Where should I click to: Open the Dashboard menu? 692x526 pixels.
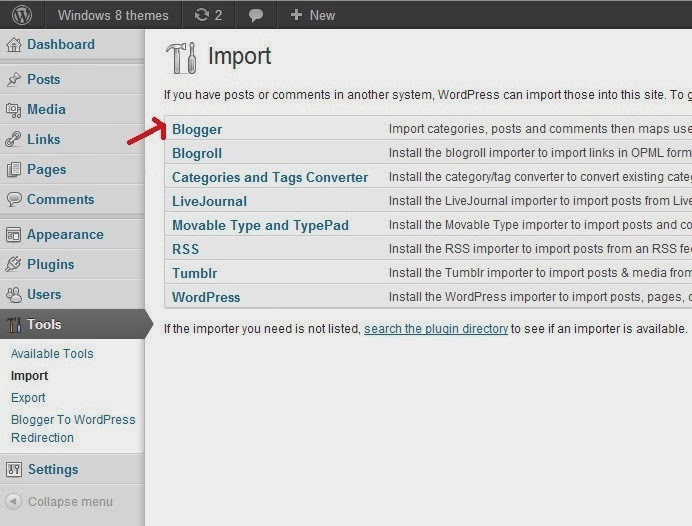pos(61,45)
